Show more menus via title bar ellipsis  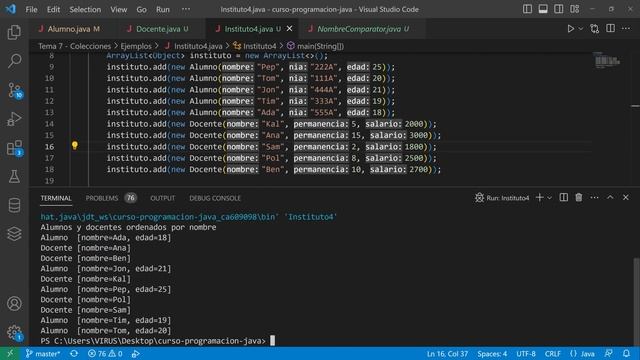186,9
